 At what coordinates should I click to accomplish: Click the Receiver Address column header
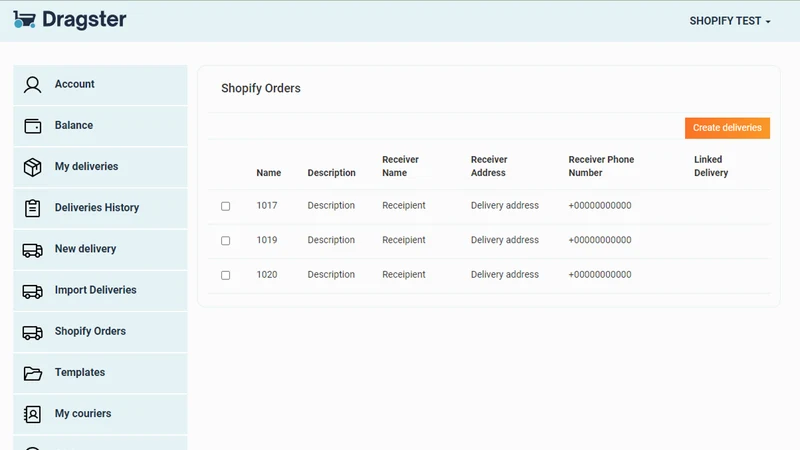click(489, 166)
